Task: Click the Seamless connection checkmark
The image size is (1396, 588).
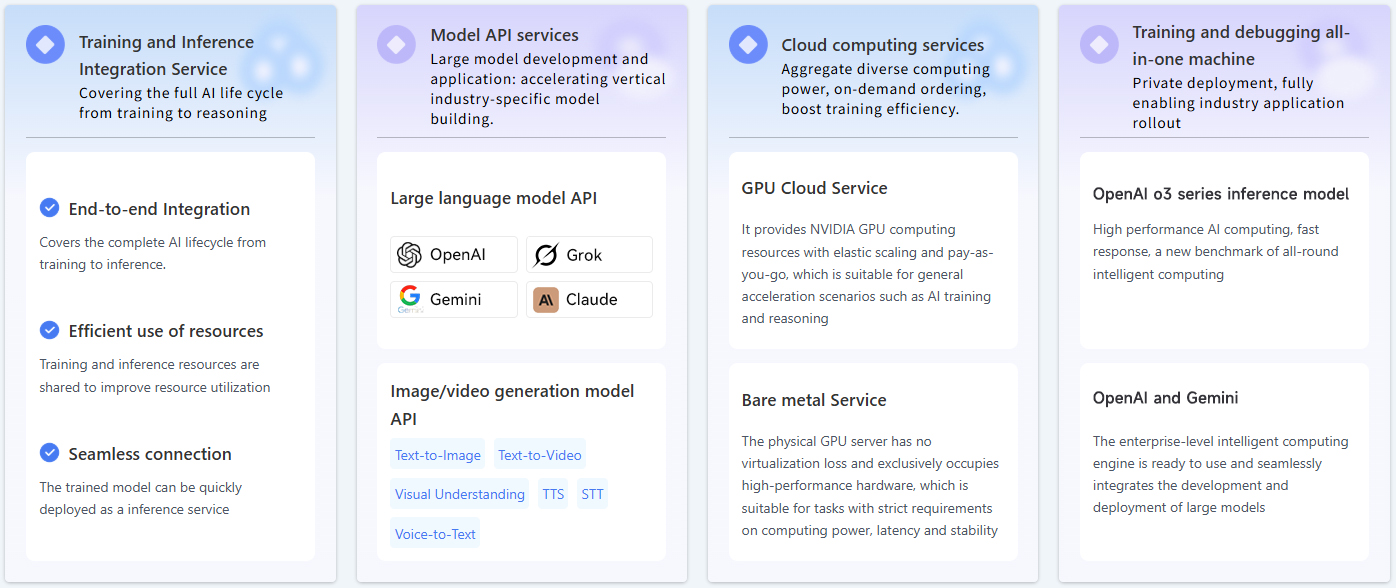Action: pos(49,453)
